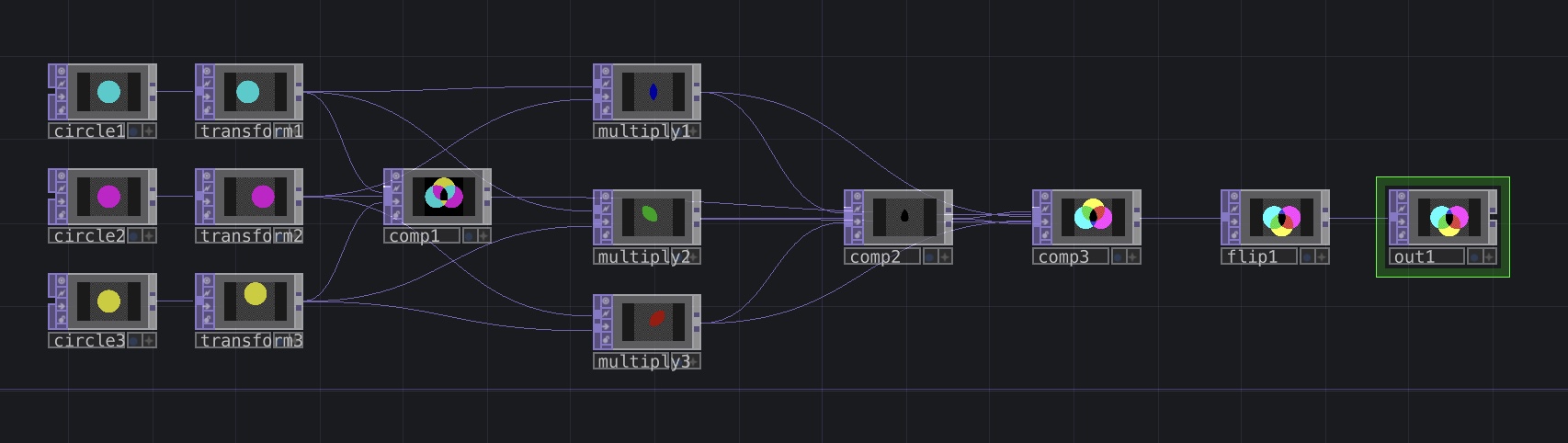Select the multiply2 green preview
Image resolution: width=1568 pixels, height=443 pixels.
[x=653, y=218]
